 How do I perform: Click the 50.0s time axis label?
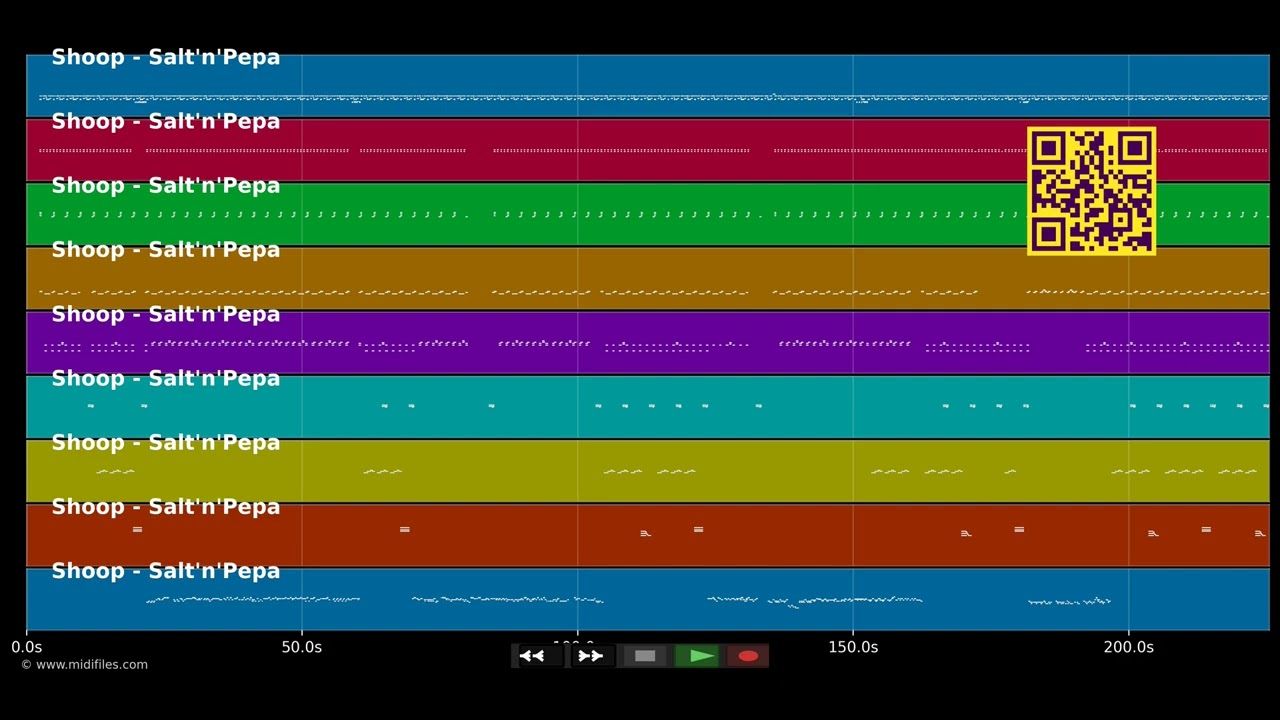click(302, 647)
